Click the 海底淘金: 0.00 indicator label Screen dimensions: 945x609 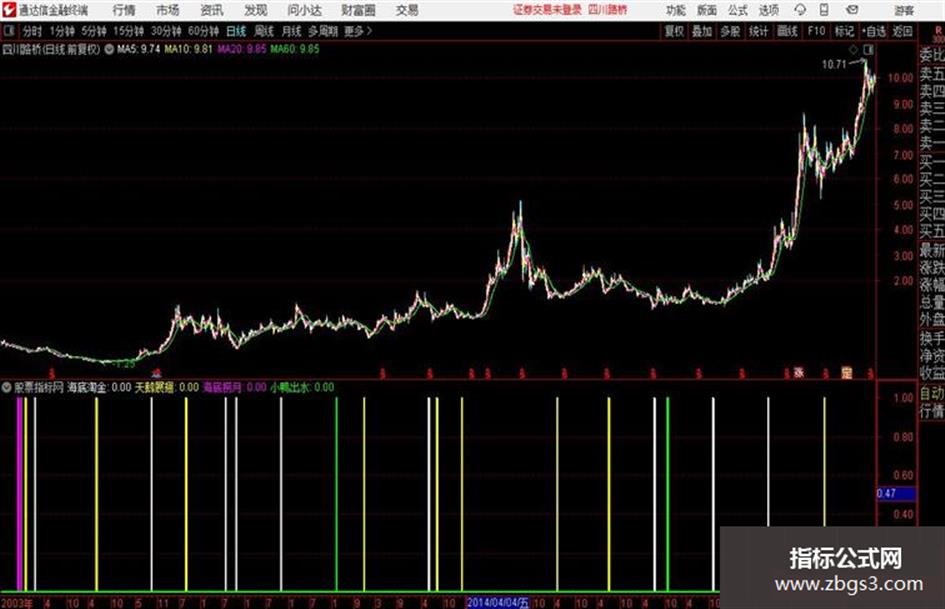point(99,387)
